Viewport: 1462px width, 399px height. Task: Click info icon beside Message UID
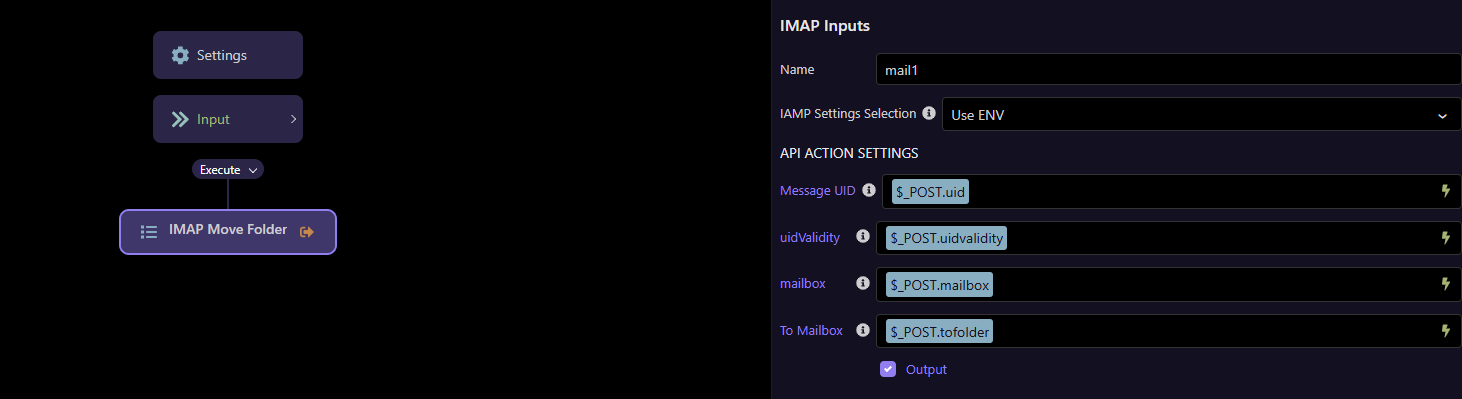coord(869,190)
